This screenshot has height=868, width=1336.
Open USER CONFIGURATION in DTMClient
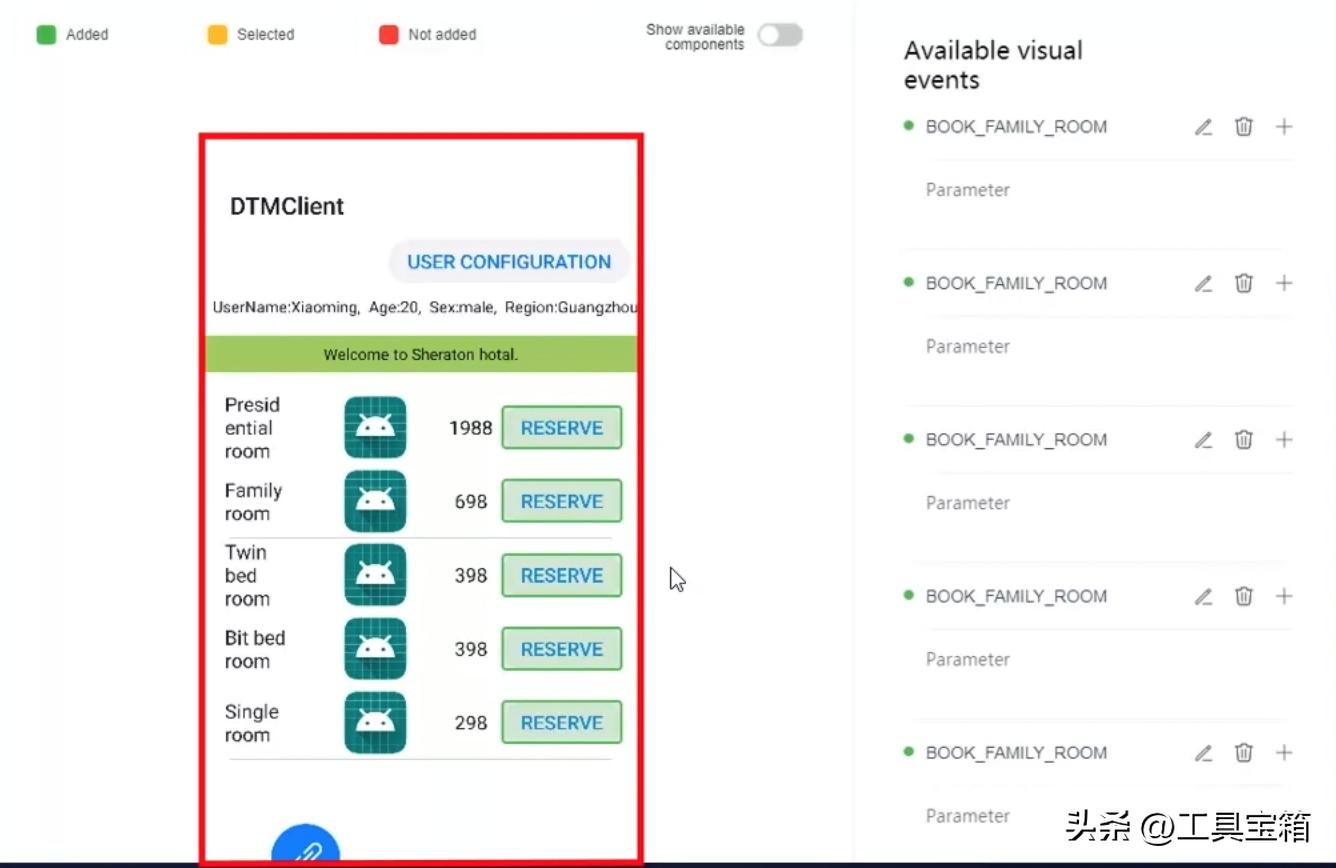[508, 262]
